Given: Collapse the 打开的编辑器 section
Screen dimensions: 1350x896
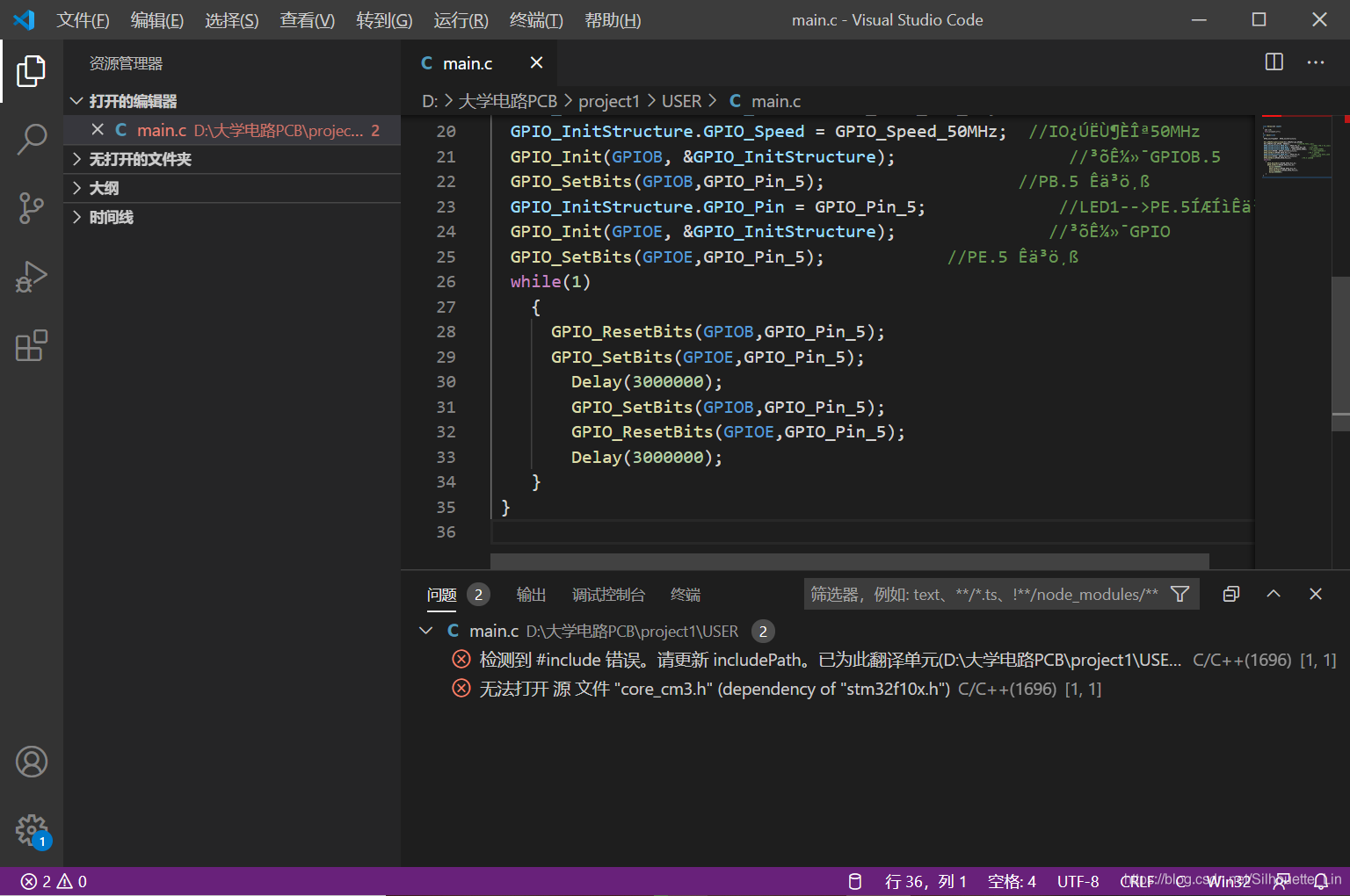Looking at the screenshot, I should coord(232,101).
